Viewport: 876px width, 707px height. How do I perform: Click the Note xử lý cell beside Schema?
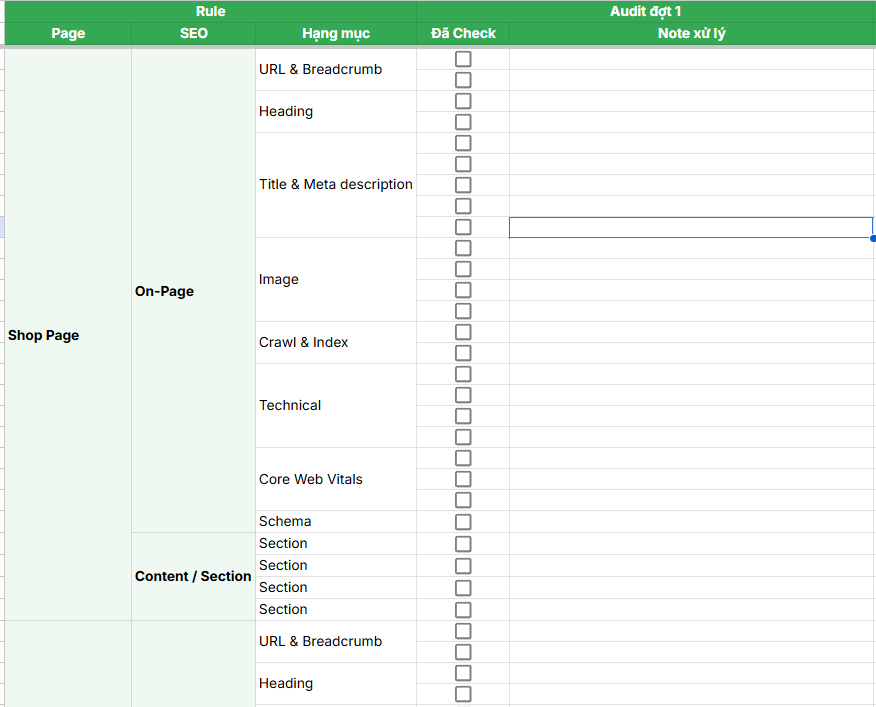691,522
